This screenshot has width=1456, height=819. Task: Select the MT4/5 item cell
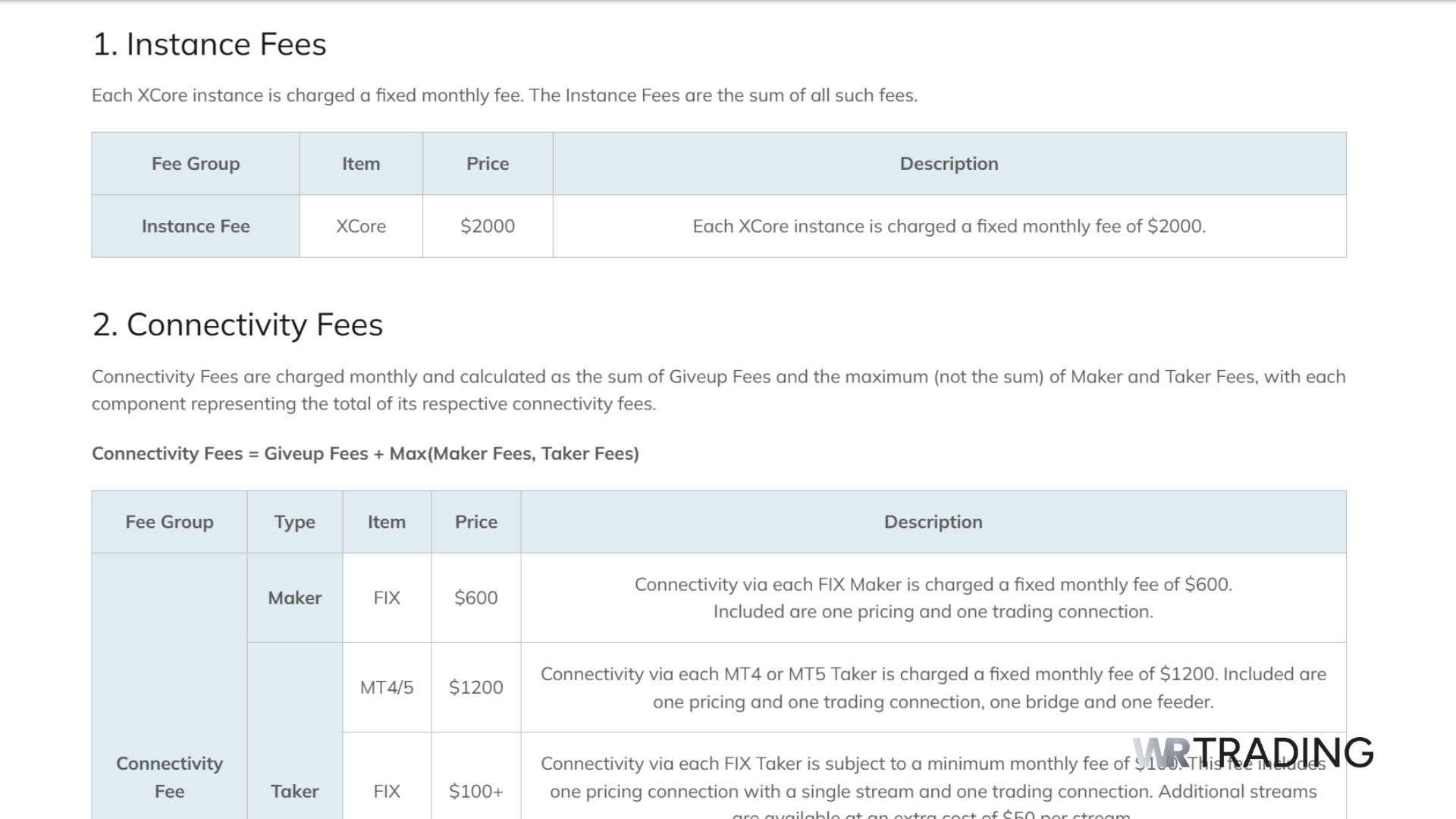coord(387,687)
